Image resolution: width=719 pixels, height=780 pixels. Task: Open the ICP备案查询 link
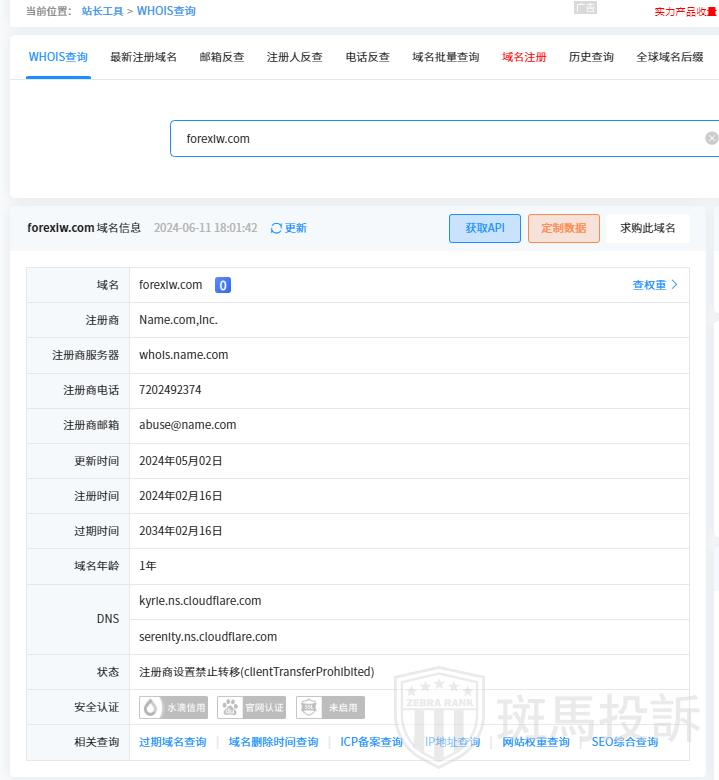[x=371, y=742]
